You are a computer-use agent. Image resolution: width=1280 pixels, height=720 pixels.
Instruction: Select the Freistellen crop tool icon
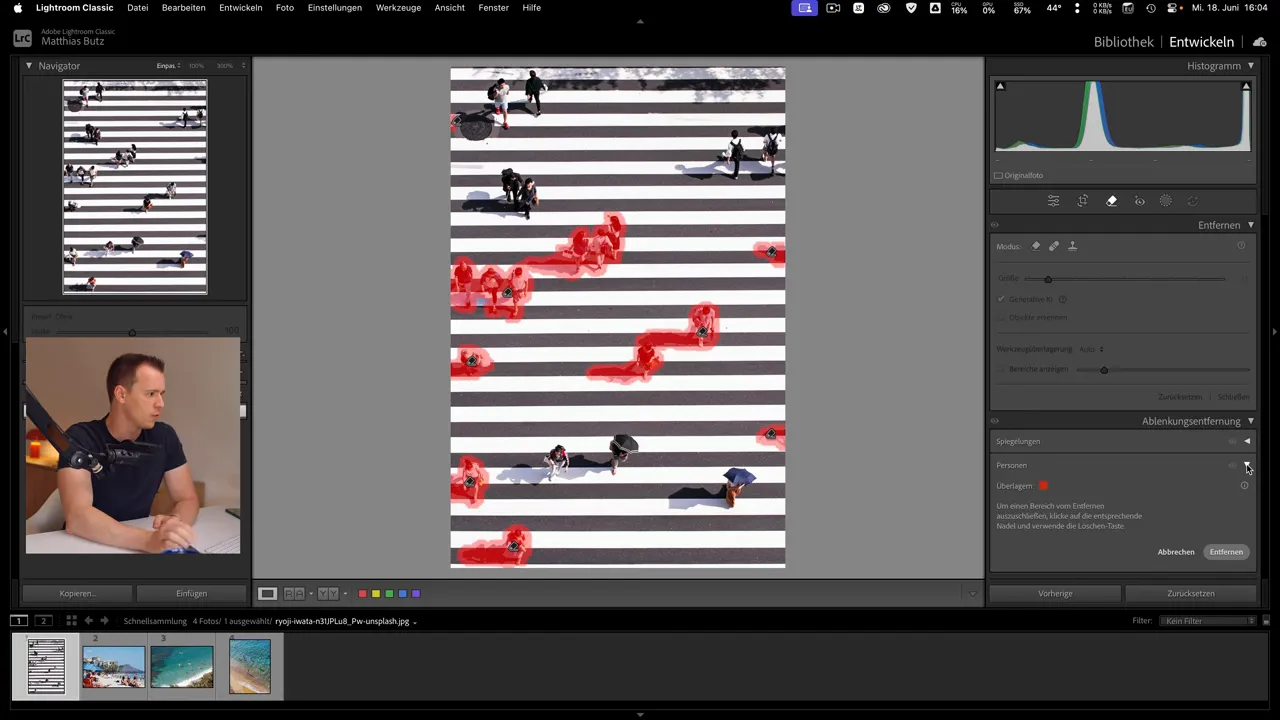tap(1082, 200)
